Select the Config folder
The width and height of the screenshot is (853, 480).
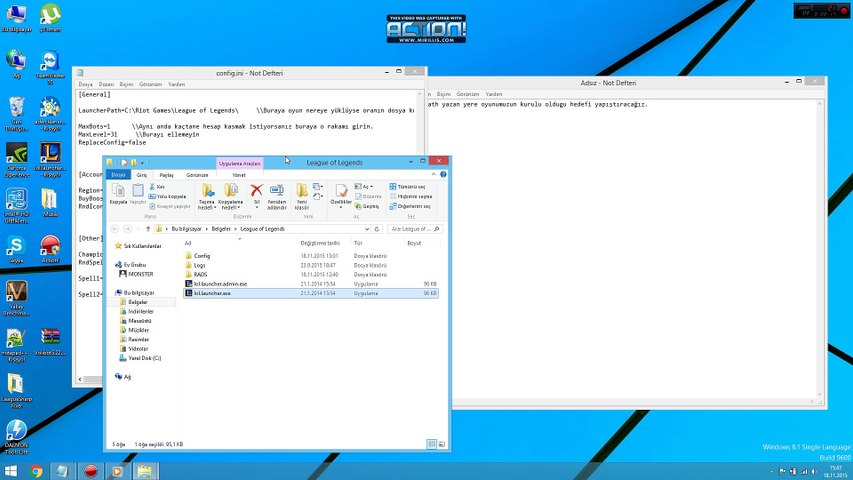coord(202,256)
